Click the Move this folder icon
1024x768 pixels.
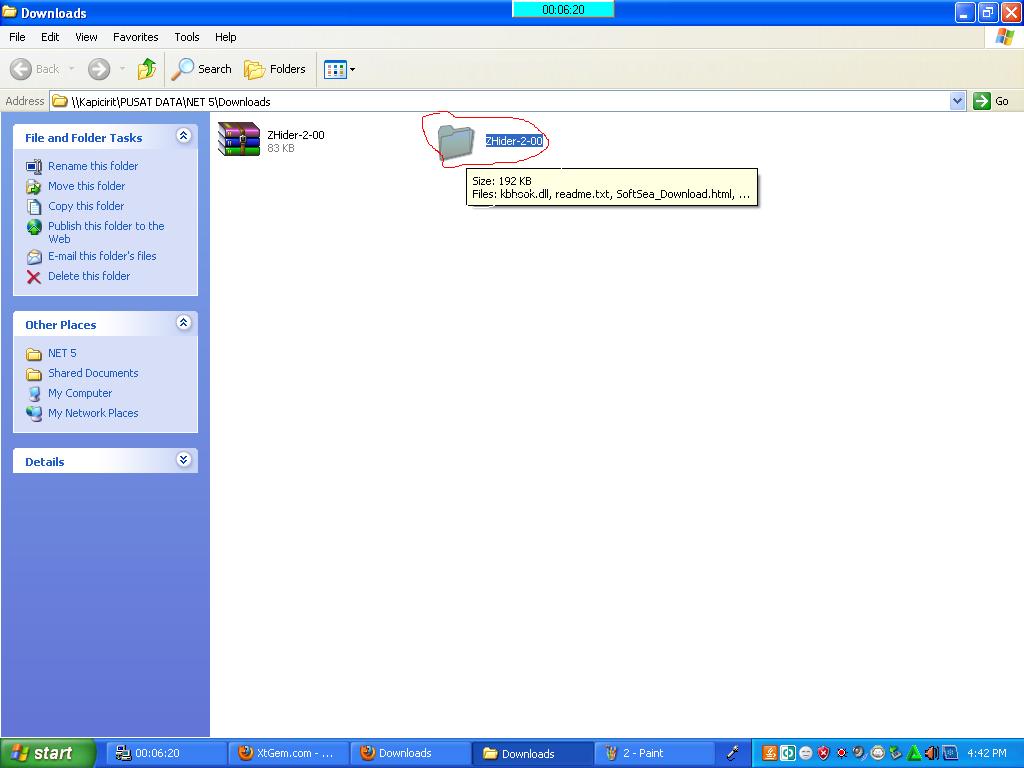tap(34, 187)
